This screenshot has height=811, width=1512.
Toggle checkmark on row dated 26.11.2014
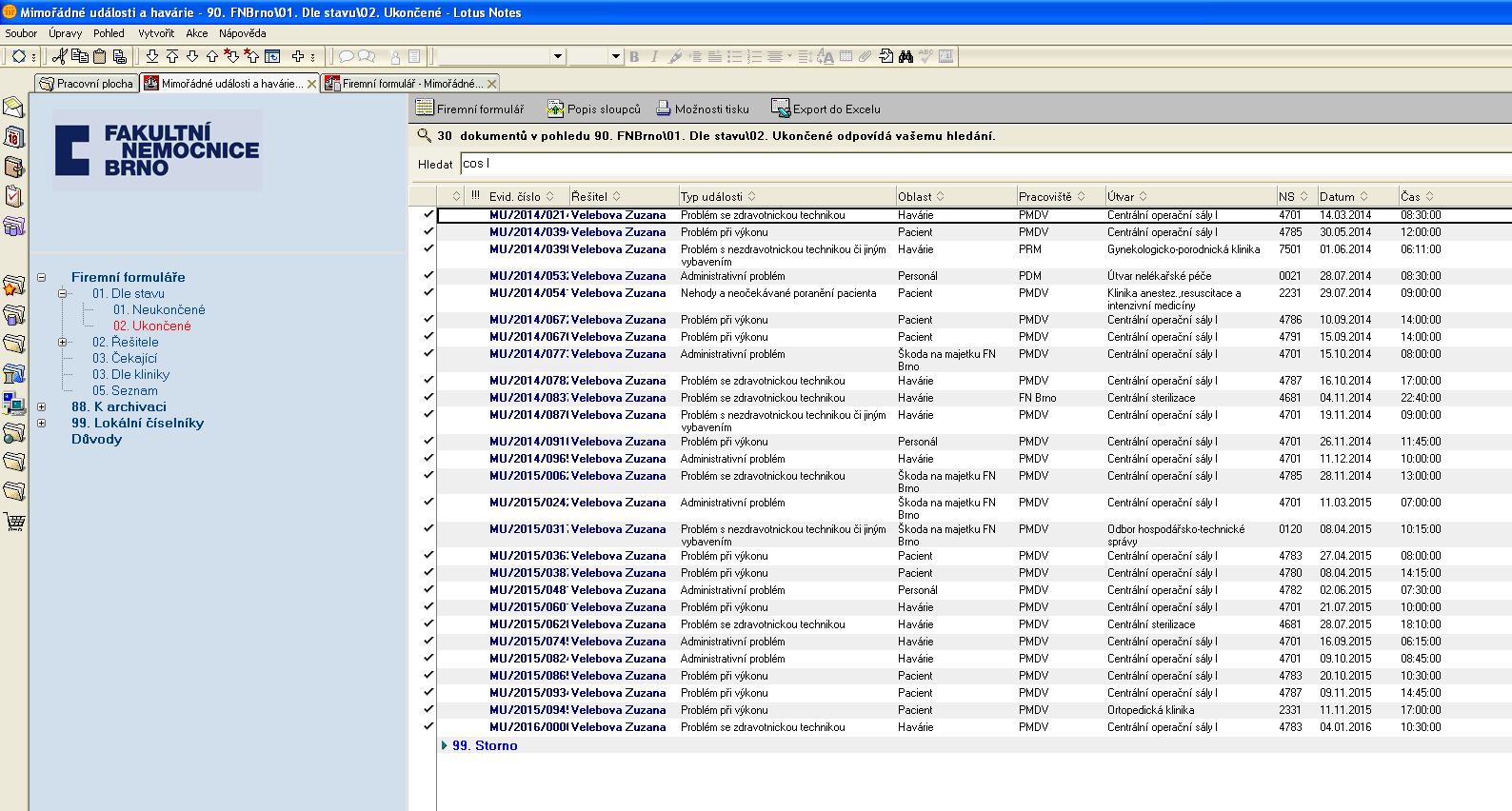(428, 441)
